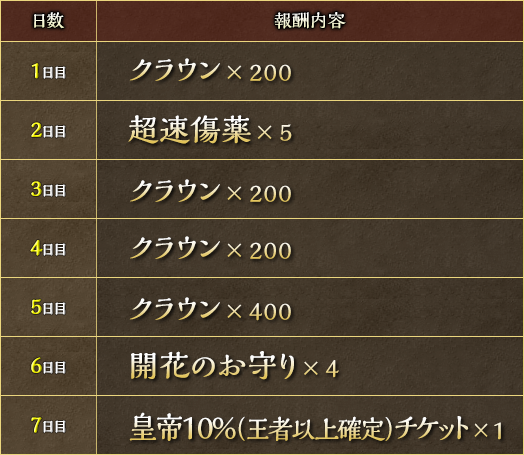Screen dimensions: 524x455
Task: Select the 4日目 day cell
Action: coord(48,249)
